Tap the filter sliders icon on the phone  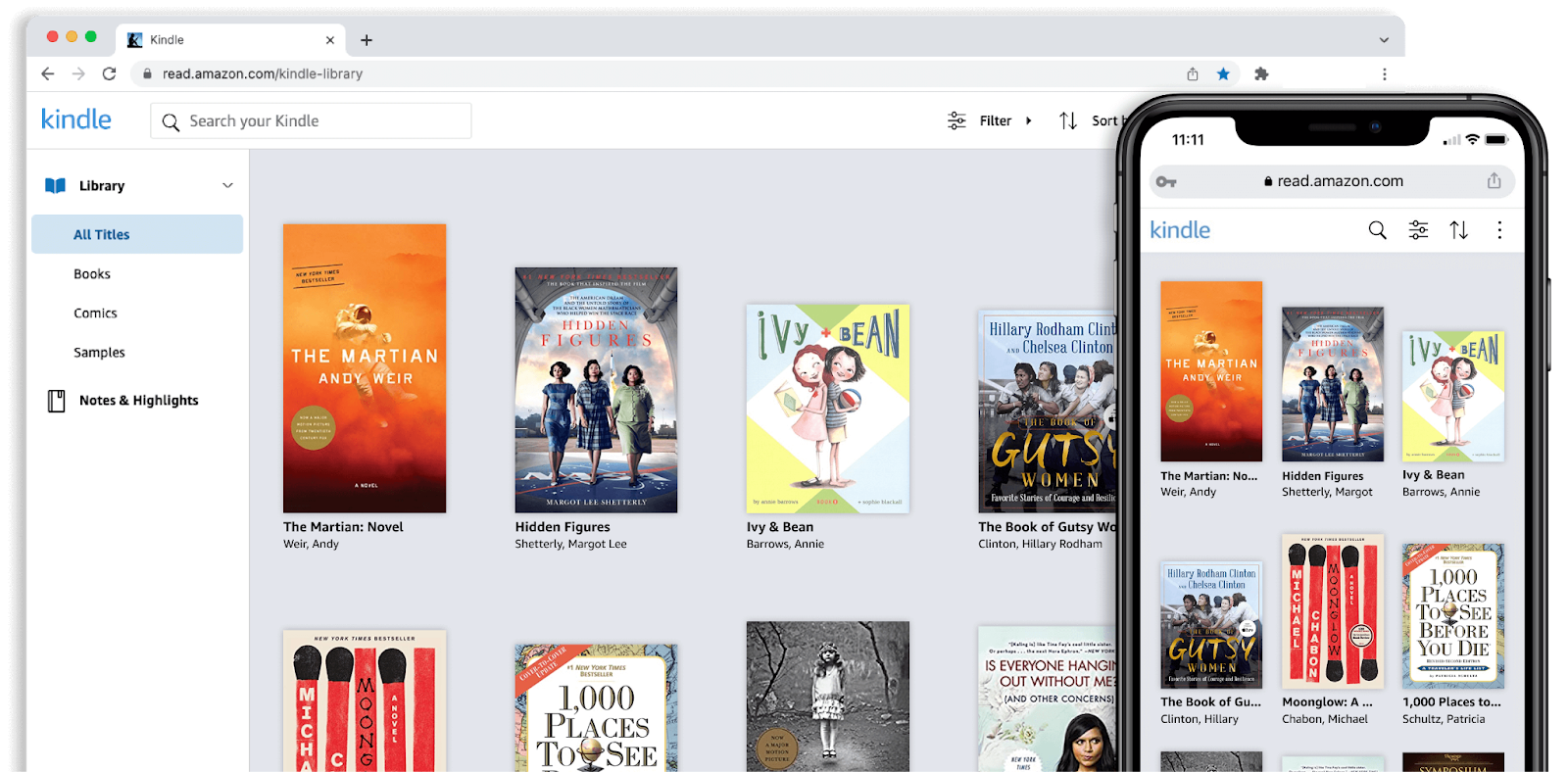click(1418, 230)
